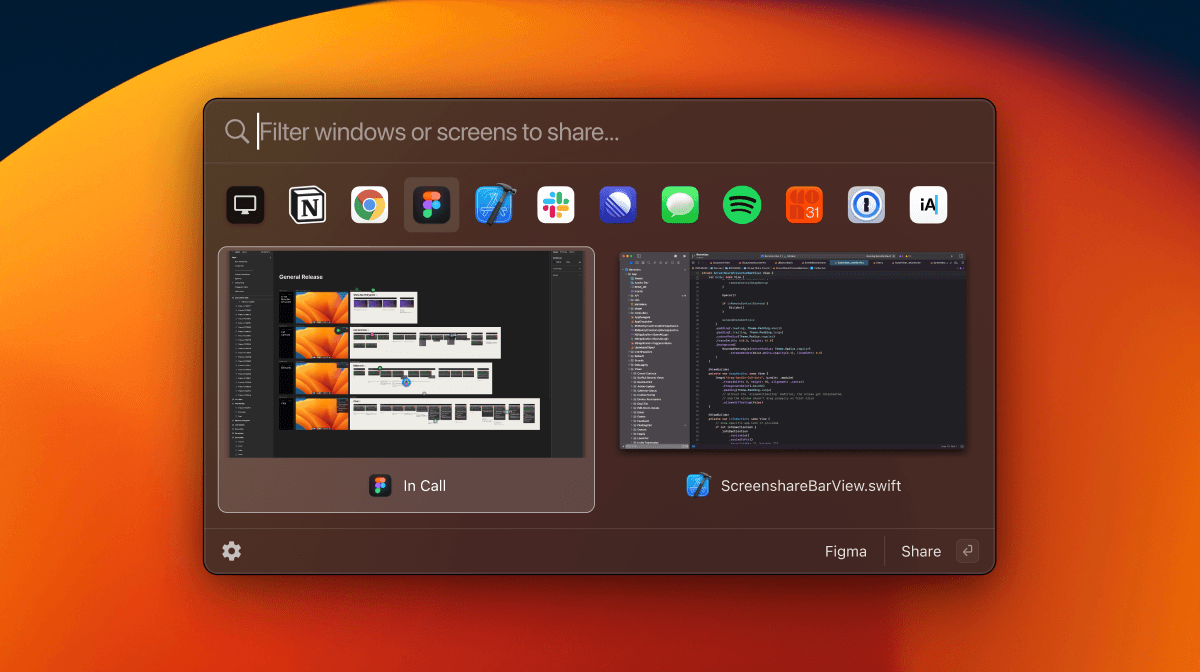The image size is (1200, 672).
Task: Click the Share button
Action: (x=921, y=551)
